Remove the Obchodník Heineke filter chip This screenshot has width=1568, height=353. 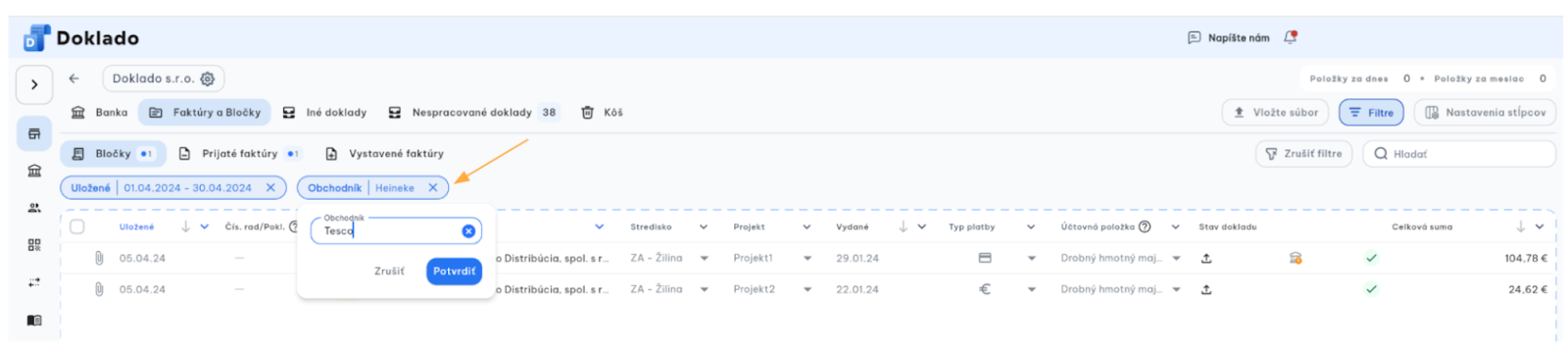(432, 188)
